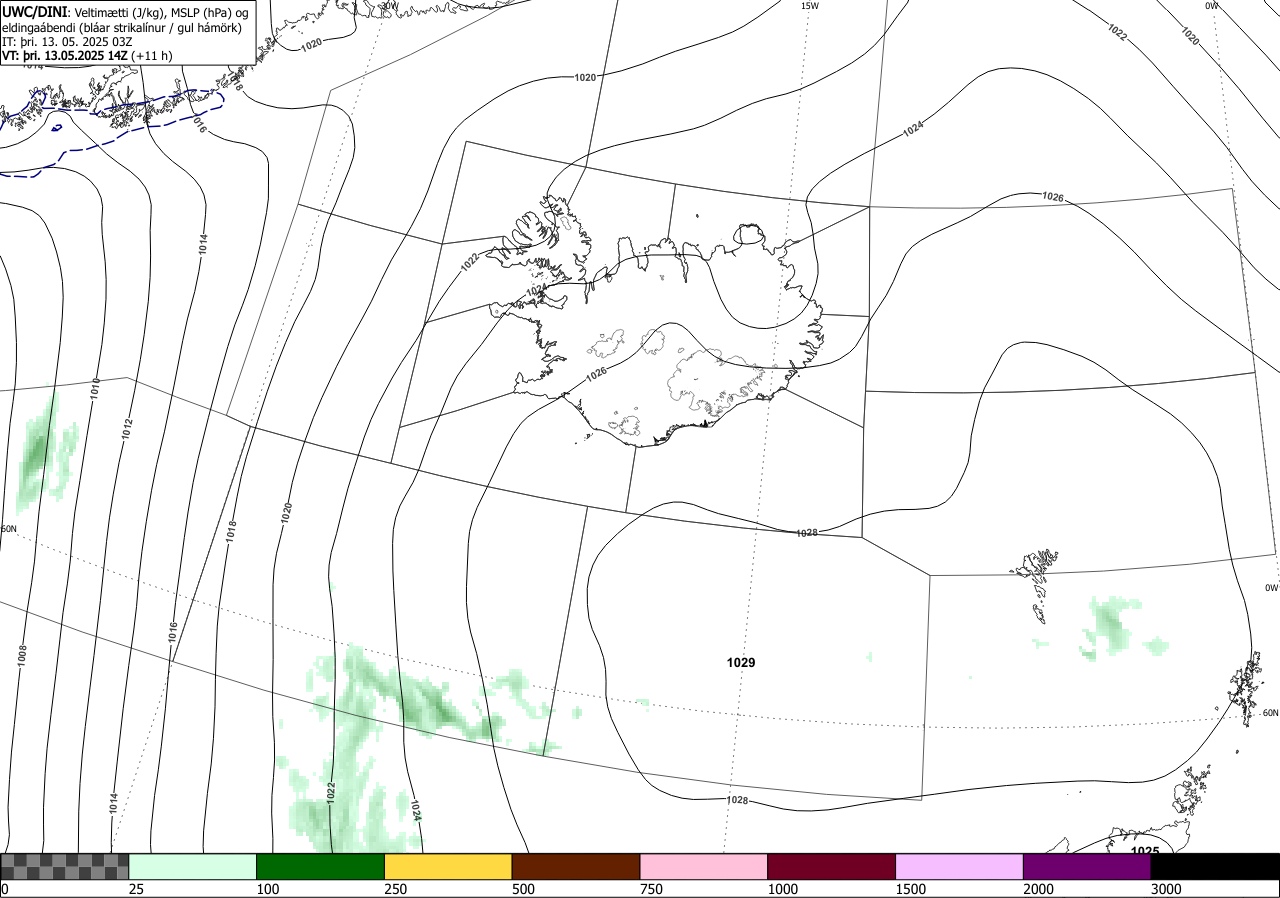
Task: Click legend scale value "750"
Action: point(652,889)
